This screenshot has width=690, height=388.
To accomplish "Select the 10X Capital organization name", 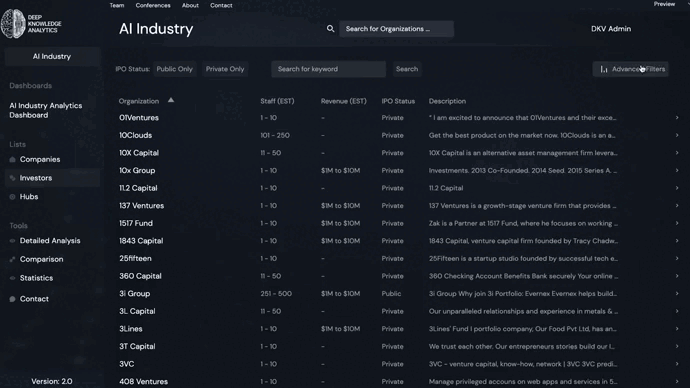I will pyautogui.click(x=139, y=153).
